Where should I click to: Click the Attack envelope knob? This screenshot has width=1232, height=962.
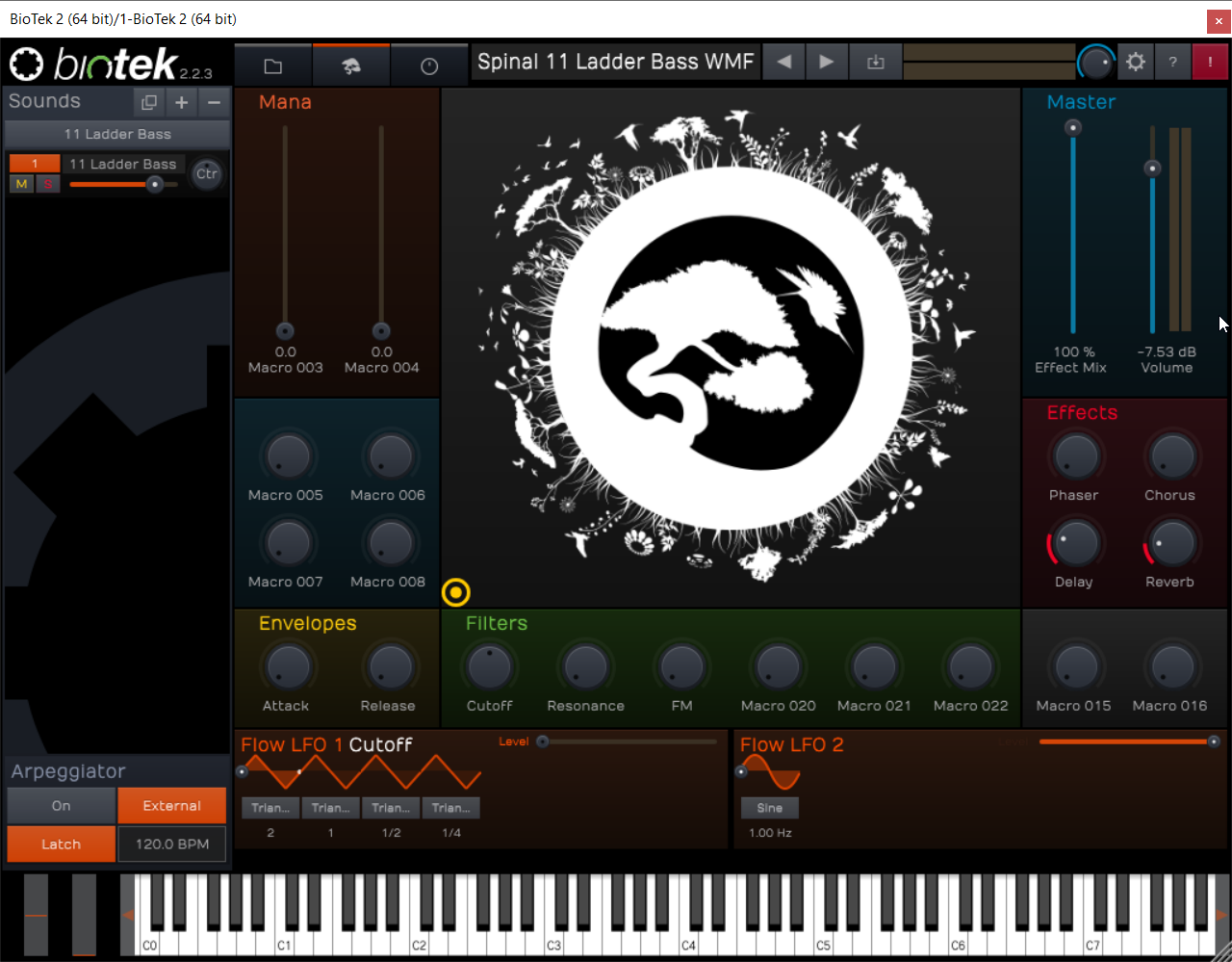(288, 666)
